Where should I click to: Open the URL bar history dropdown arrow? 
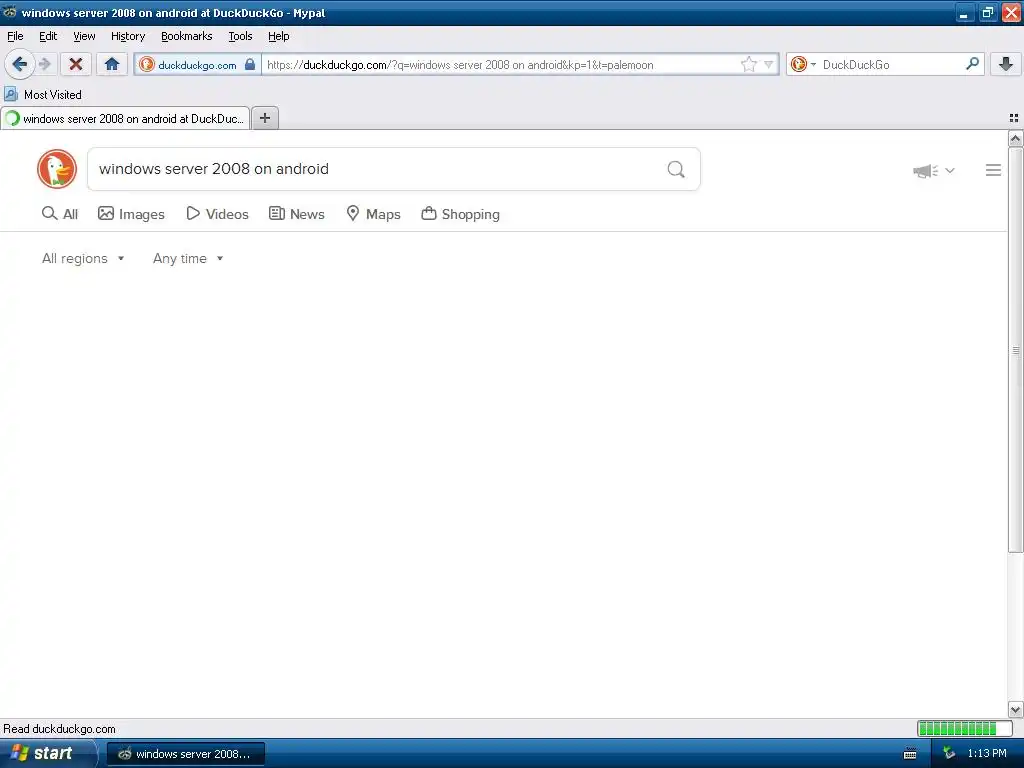[x=769, y=65]
